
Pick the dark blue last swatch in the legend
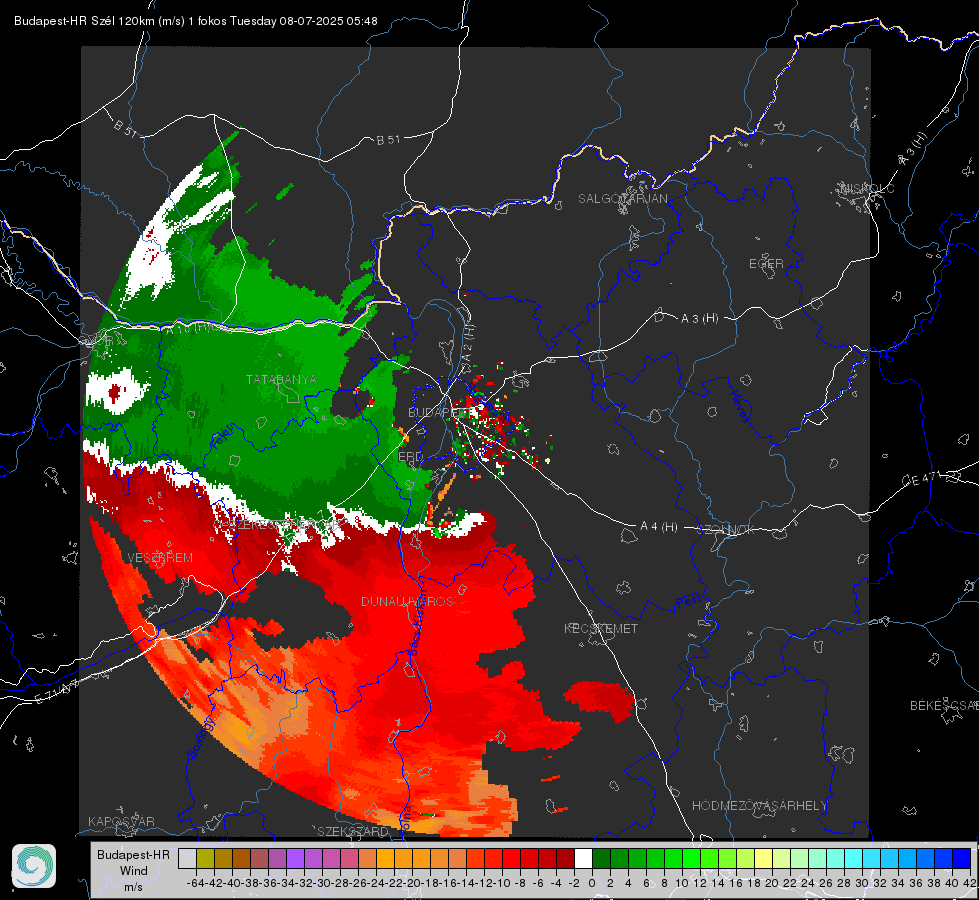pos(962,859)
